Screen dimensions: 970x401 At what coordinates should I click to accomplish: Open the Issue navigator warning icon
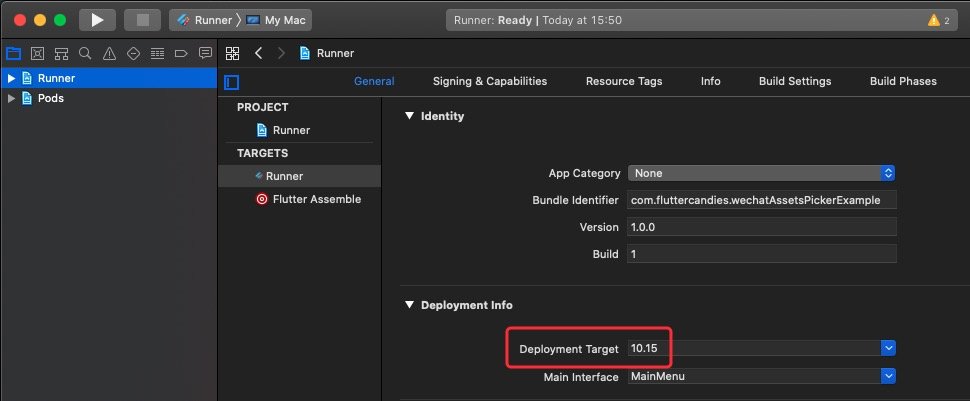click(x=109, y=54)
